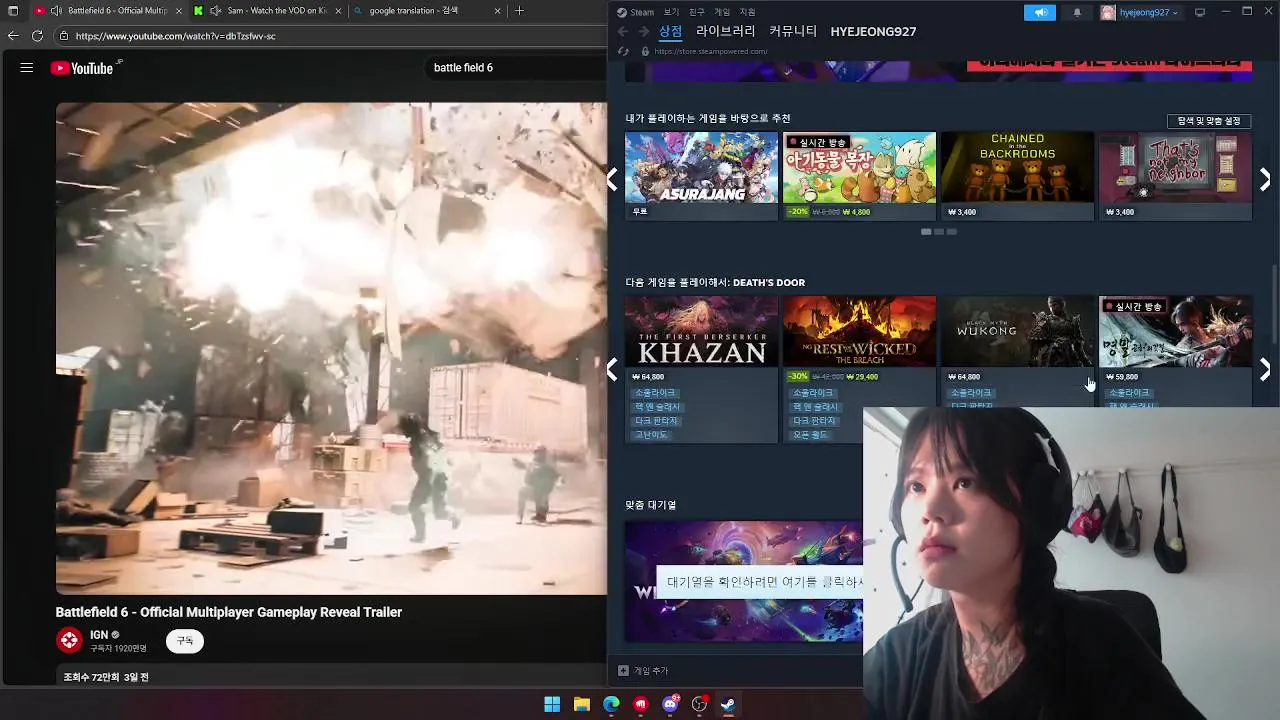1280x720 pixels.
Task: Open the ASURAJANG game card
Action: (701, 176)
